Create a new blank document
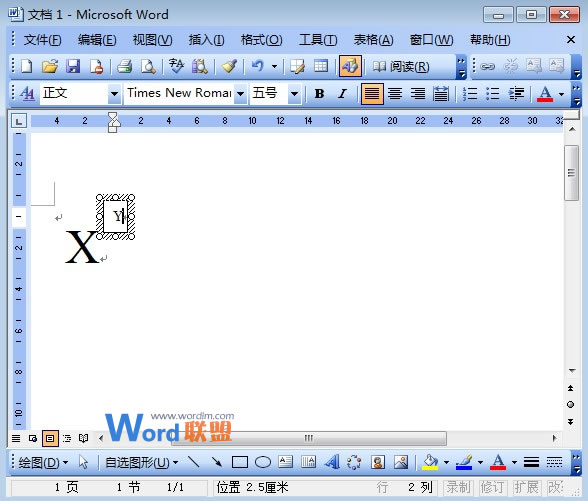This screenshot has height=501, width=588. (x=27, y=66)
